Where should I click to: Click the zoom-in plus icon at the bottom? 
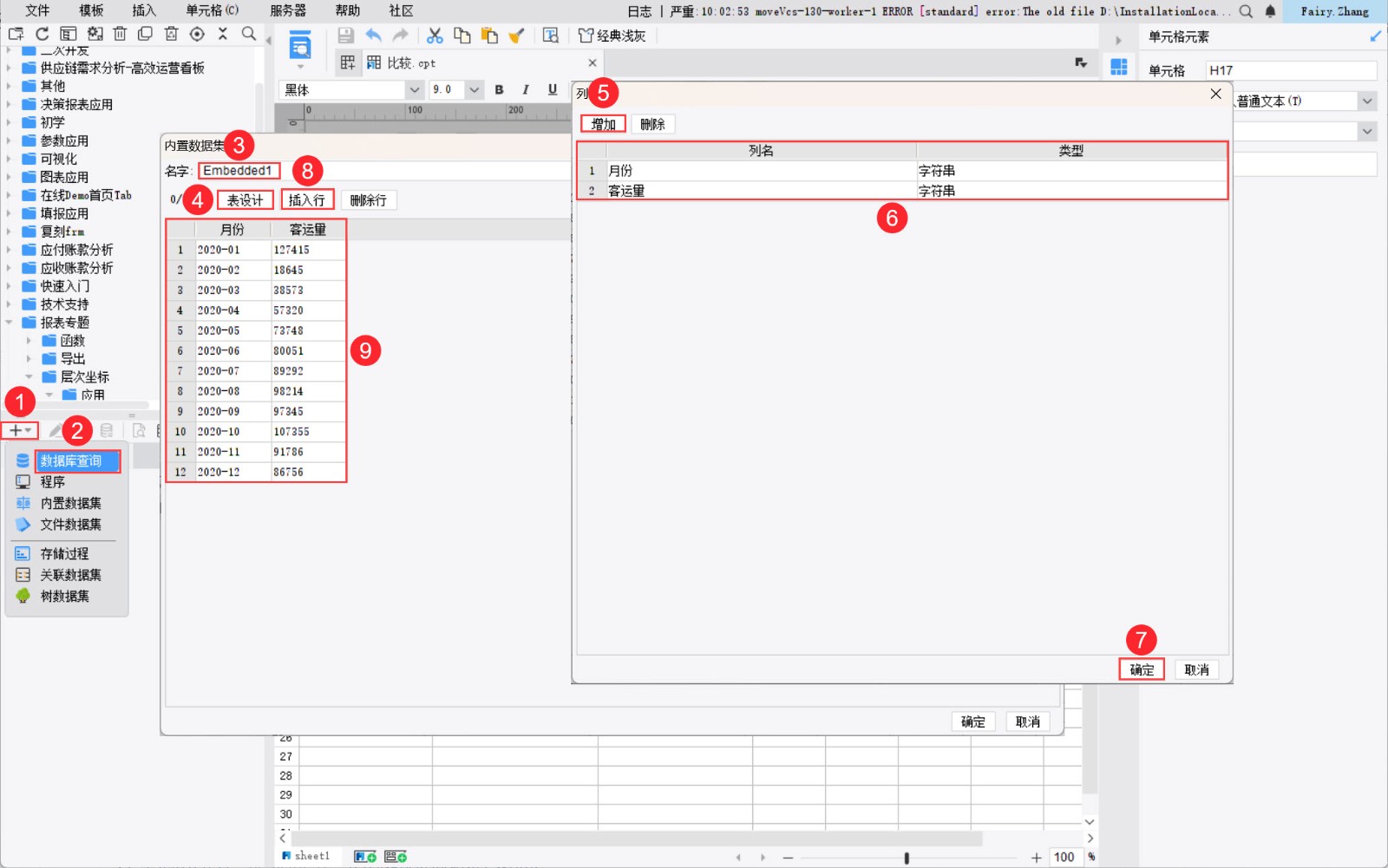[x=1036, y=858]
